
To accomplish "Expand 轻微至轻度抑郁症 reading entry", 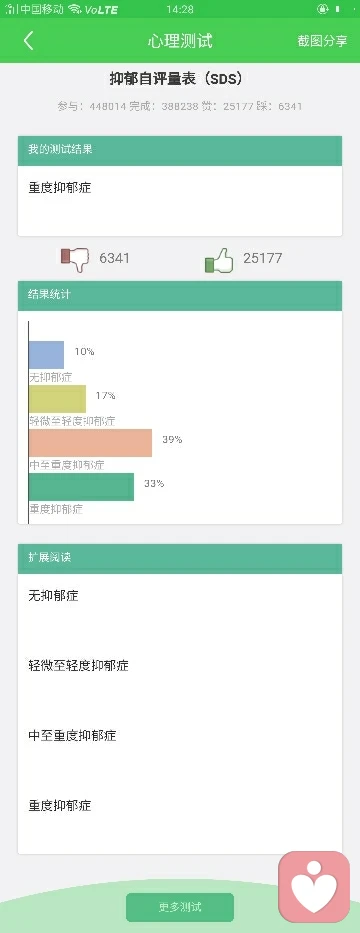I will pos(180,666).
